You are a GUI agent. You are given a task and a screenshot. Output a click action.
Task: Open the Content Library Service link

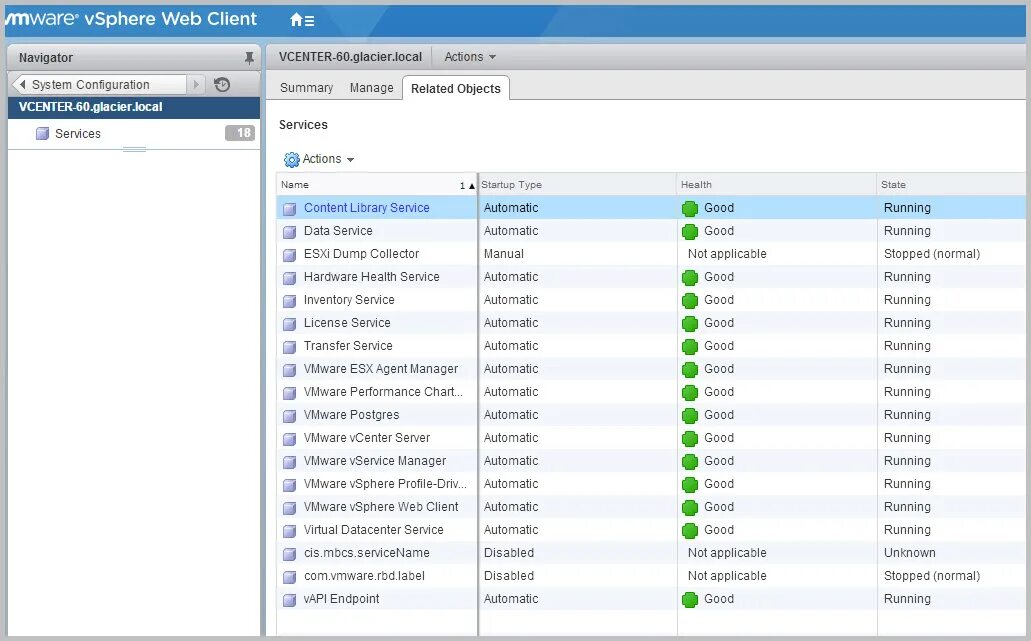[366, 208]
